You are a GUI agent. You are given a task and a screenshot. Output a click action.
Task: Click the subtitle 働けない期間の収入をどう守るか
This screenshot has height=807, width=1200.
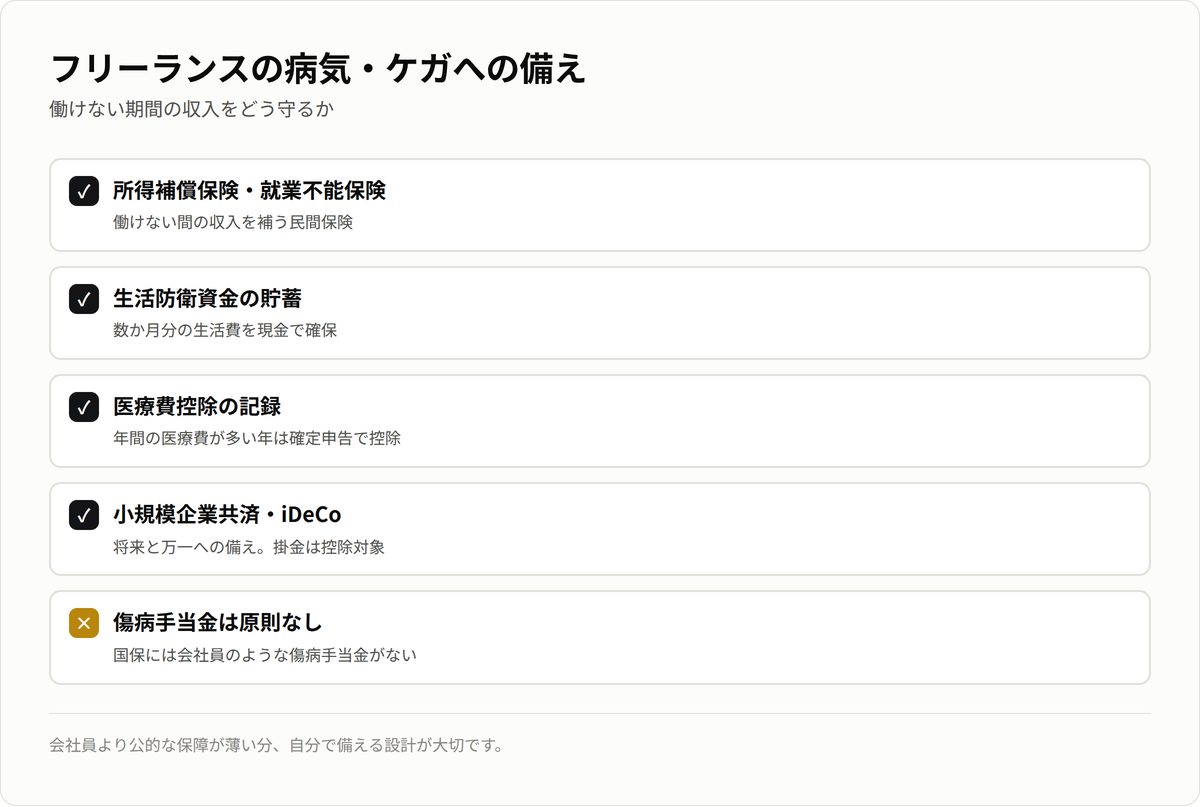click(x=191, y=109)
